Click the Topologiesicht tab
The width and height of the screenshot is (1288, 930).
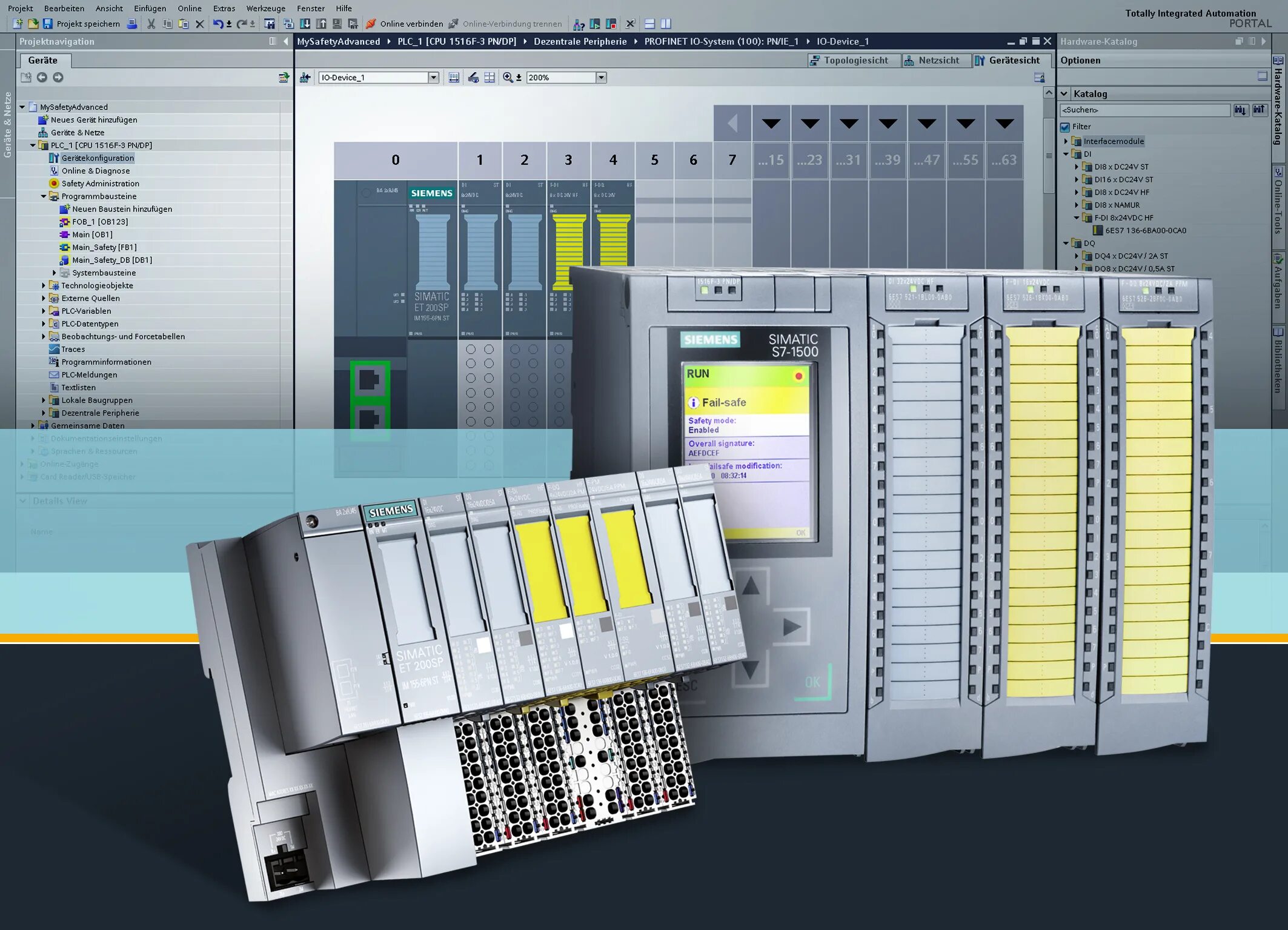[855, 61]
